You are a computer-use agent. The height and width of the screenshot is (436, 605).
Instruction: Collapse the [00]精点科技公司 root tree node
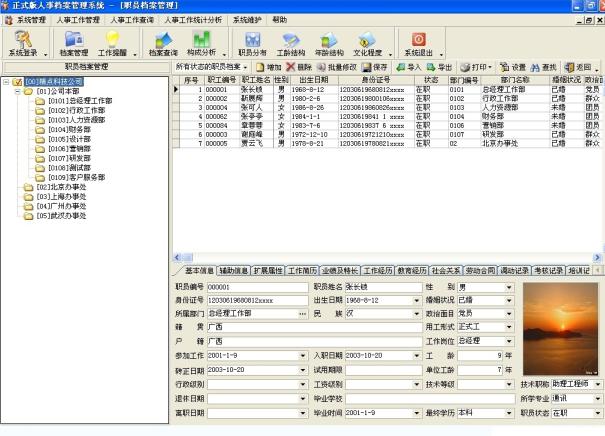(x=6, y=82)
